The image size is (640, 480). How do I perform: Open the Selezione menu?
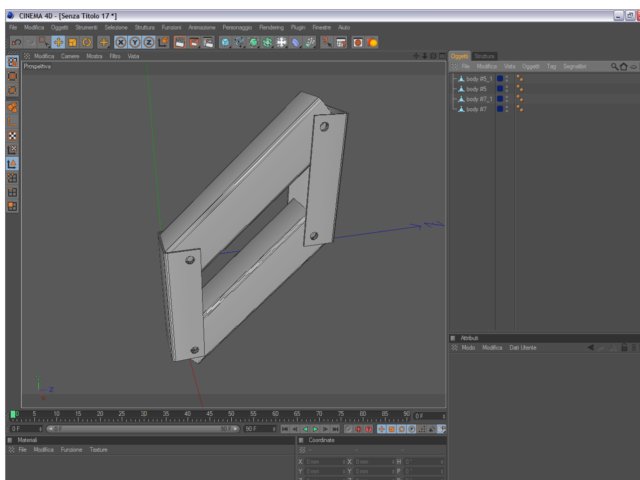pos(116,27)
